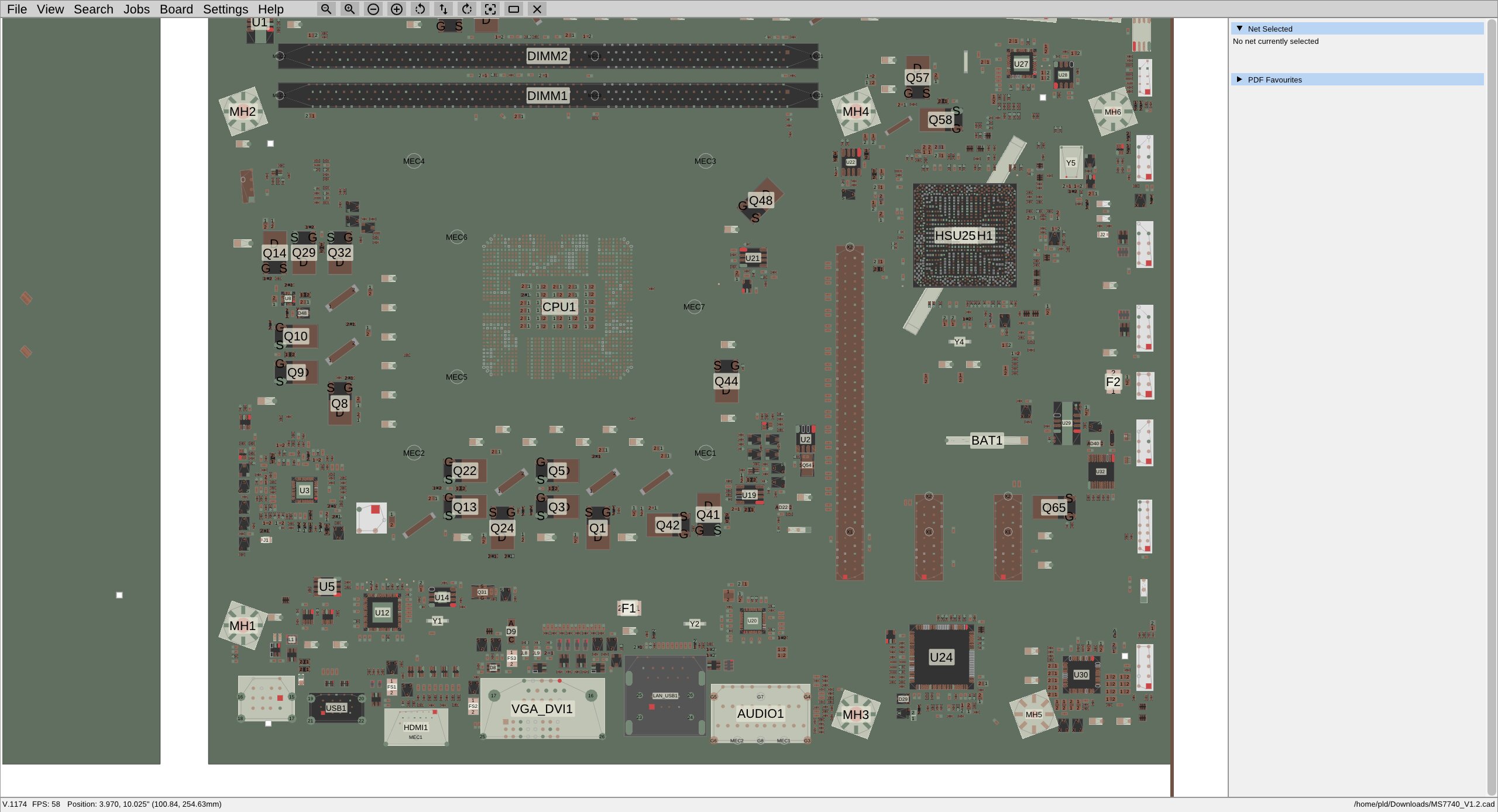Open the Jobs menu
The image size is (1498, 812).
136,9
